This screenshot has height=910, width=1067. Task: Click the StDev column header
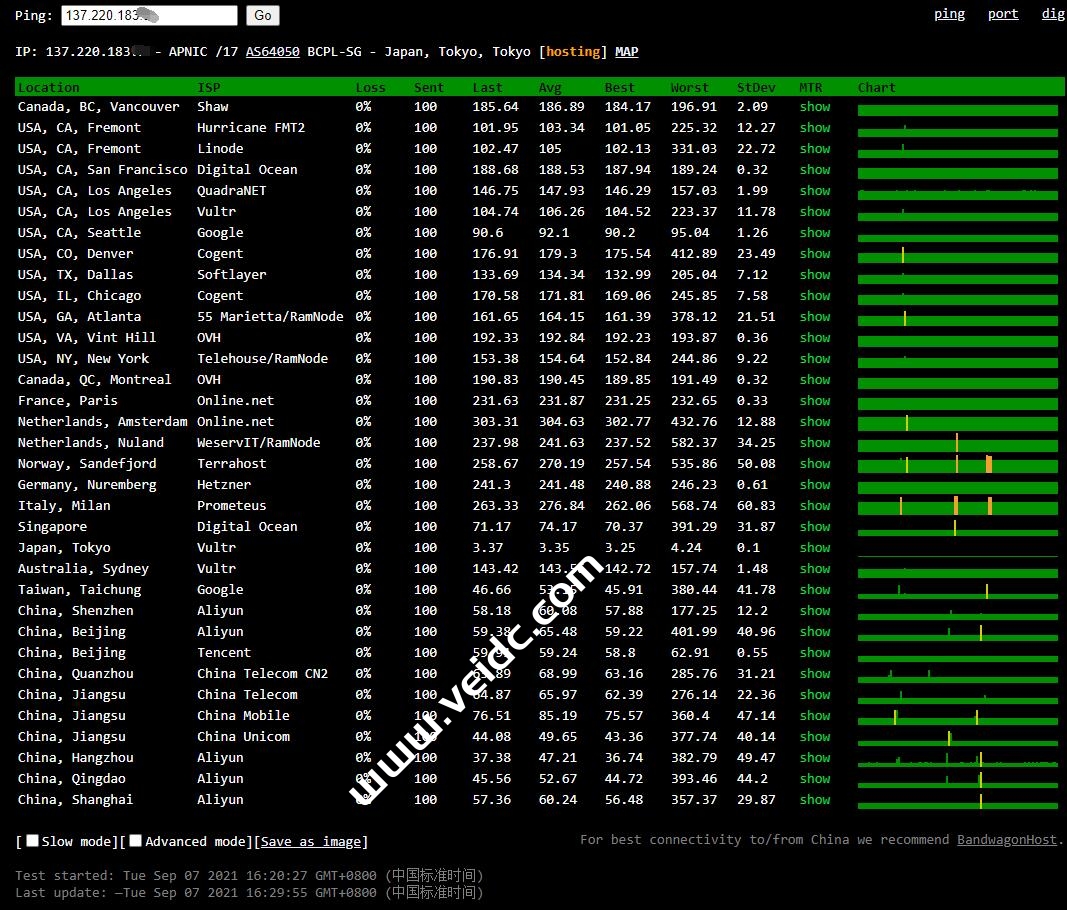coord(756,88)
